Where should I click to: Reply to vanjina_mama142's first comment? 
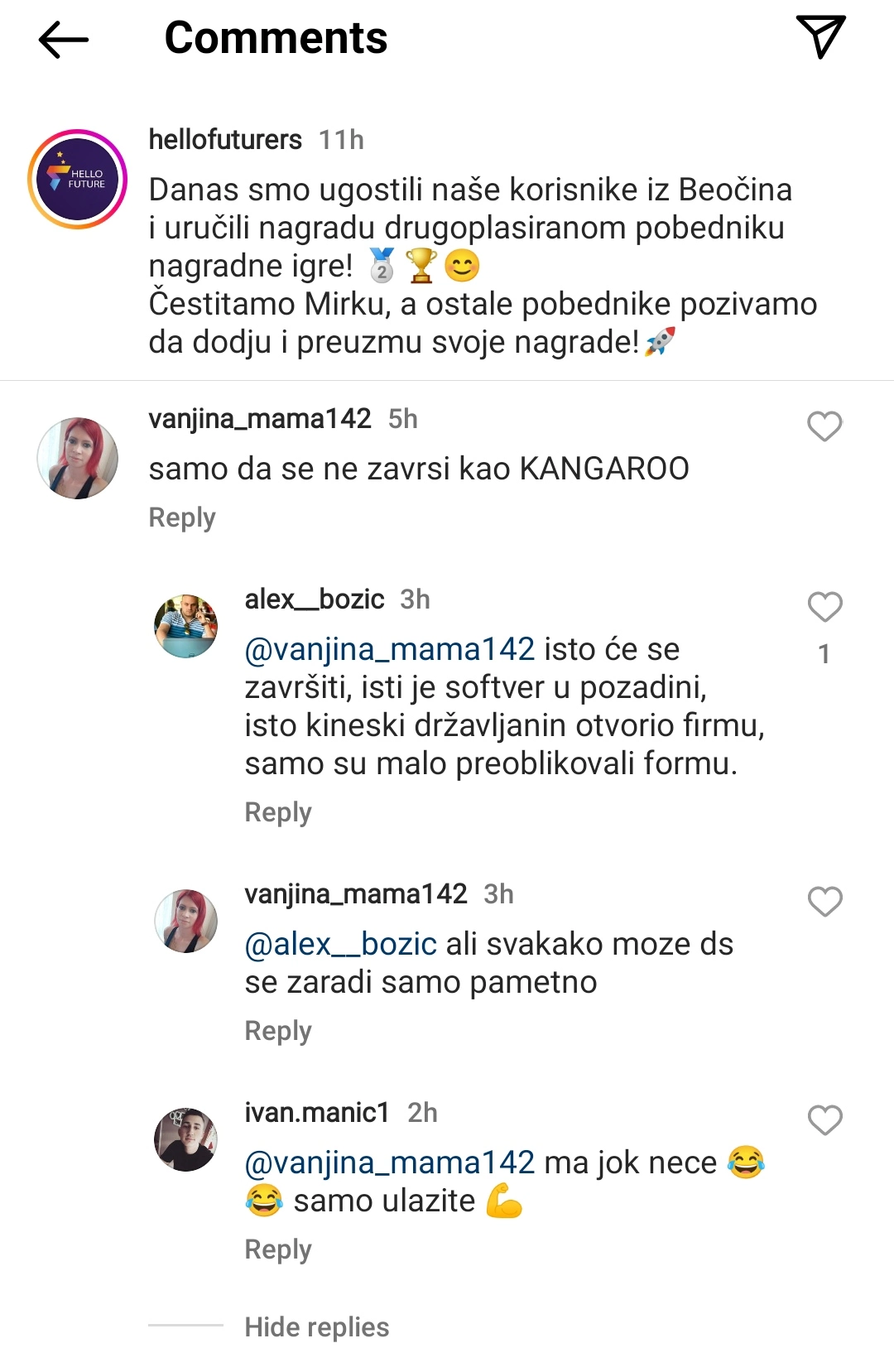tap(180, 518)
